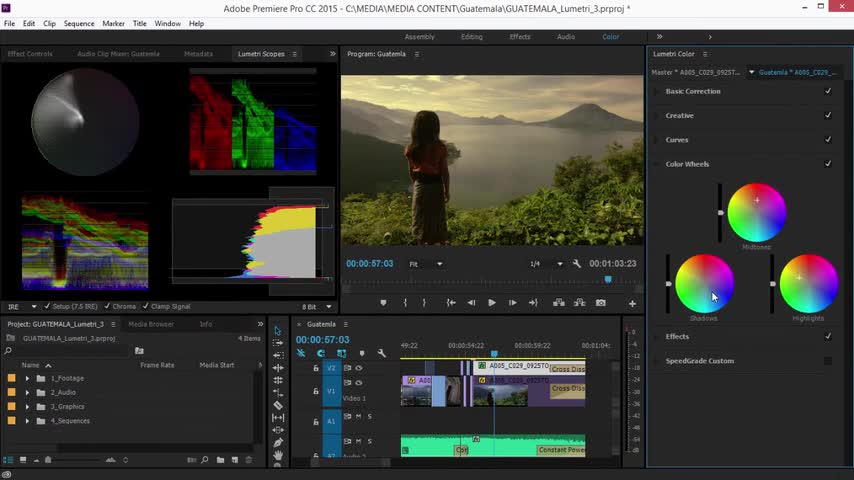Click the Shadows color wheel
Image resolution: width=854 pixels, height=480 pixels.
pos(705,283)
